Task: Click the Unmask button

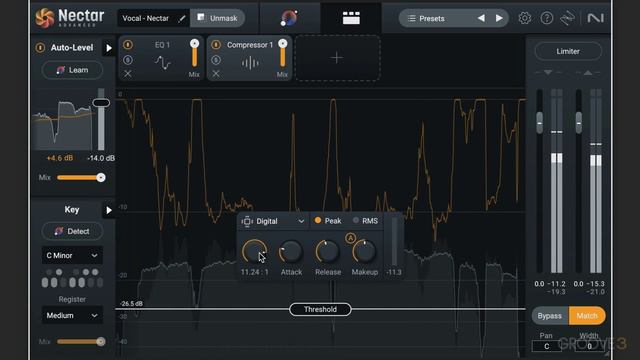Action: (x=217, y=18)
